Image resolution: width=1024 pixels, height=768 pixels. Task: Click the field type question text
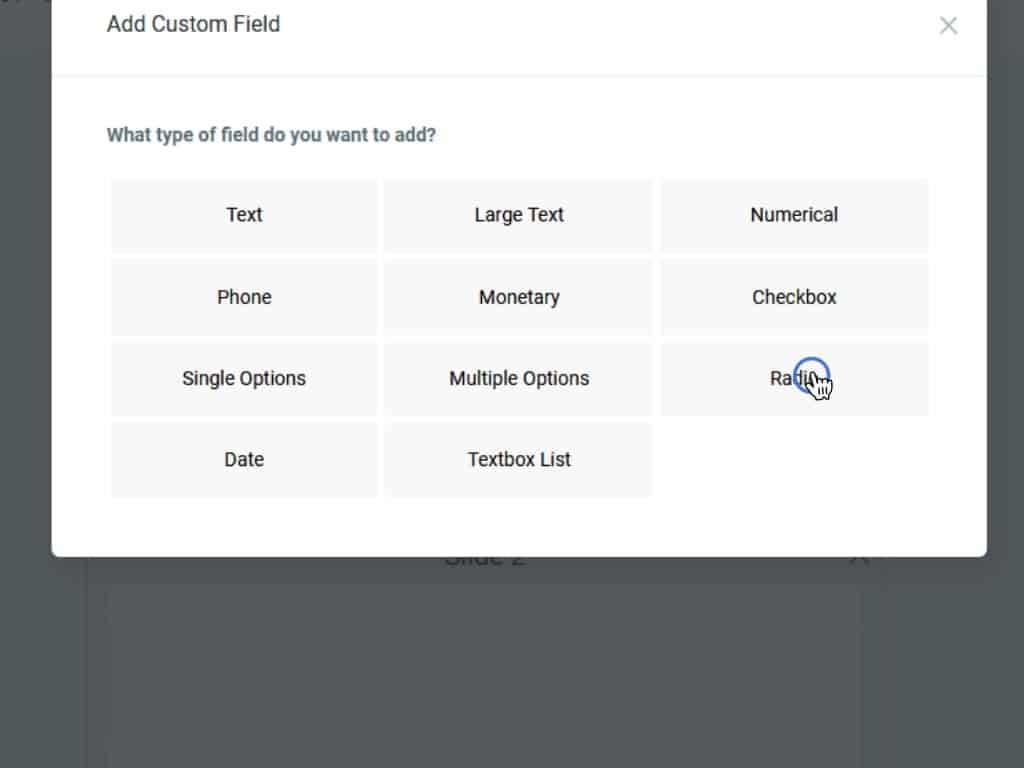[271, 134]
